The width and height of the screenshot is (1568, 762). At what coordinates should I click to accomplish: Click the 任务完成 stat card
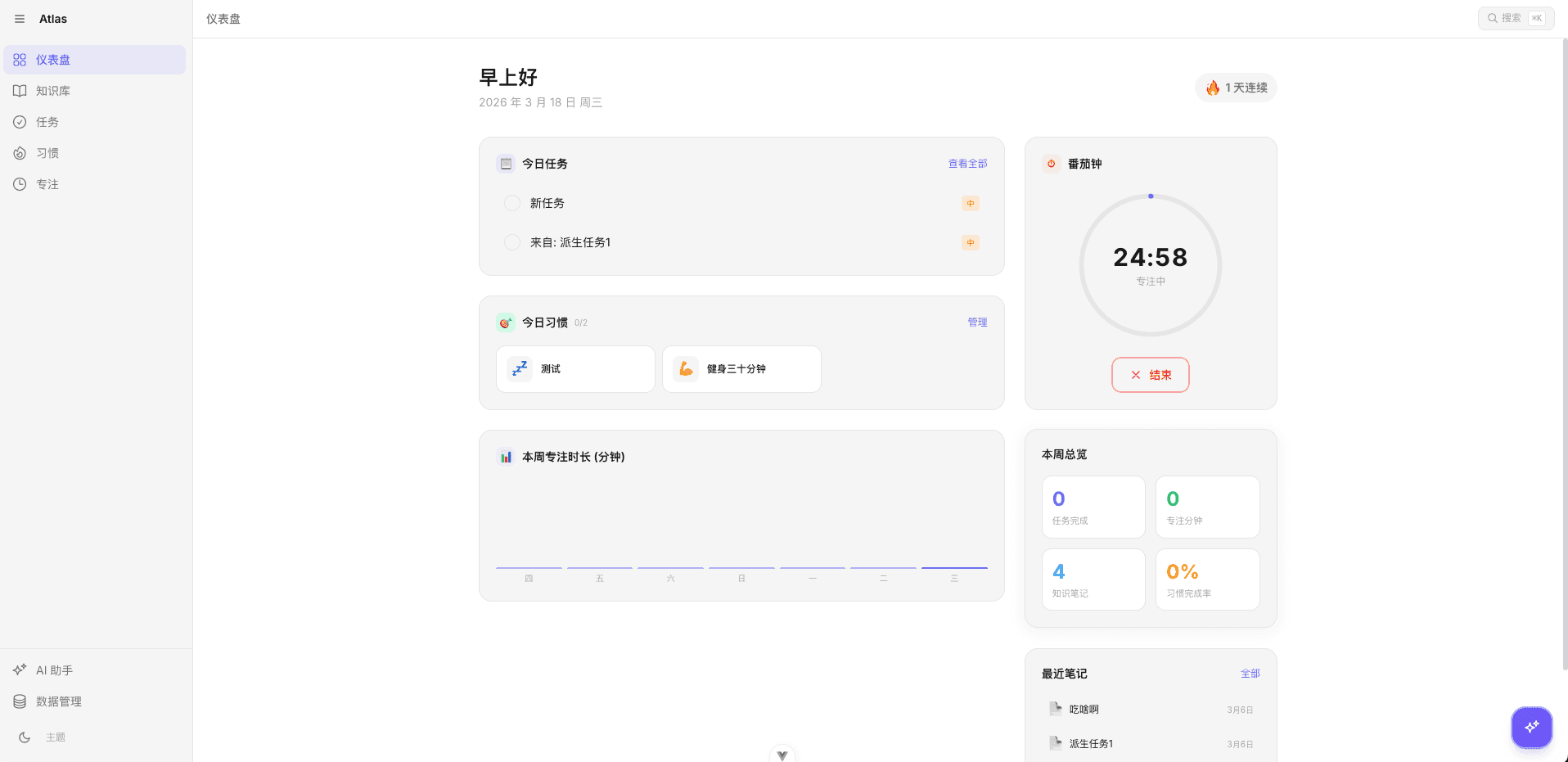pyautogui.click(x=1093, y=507)
